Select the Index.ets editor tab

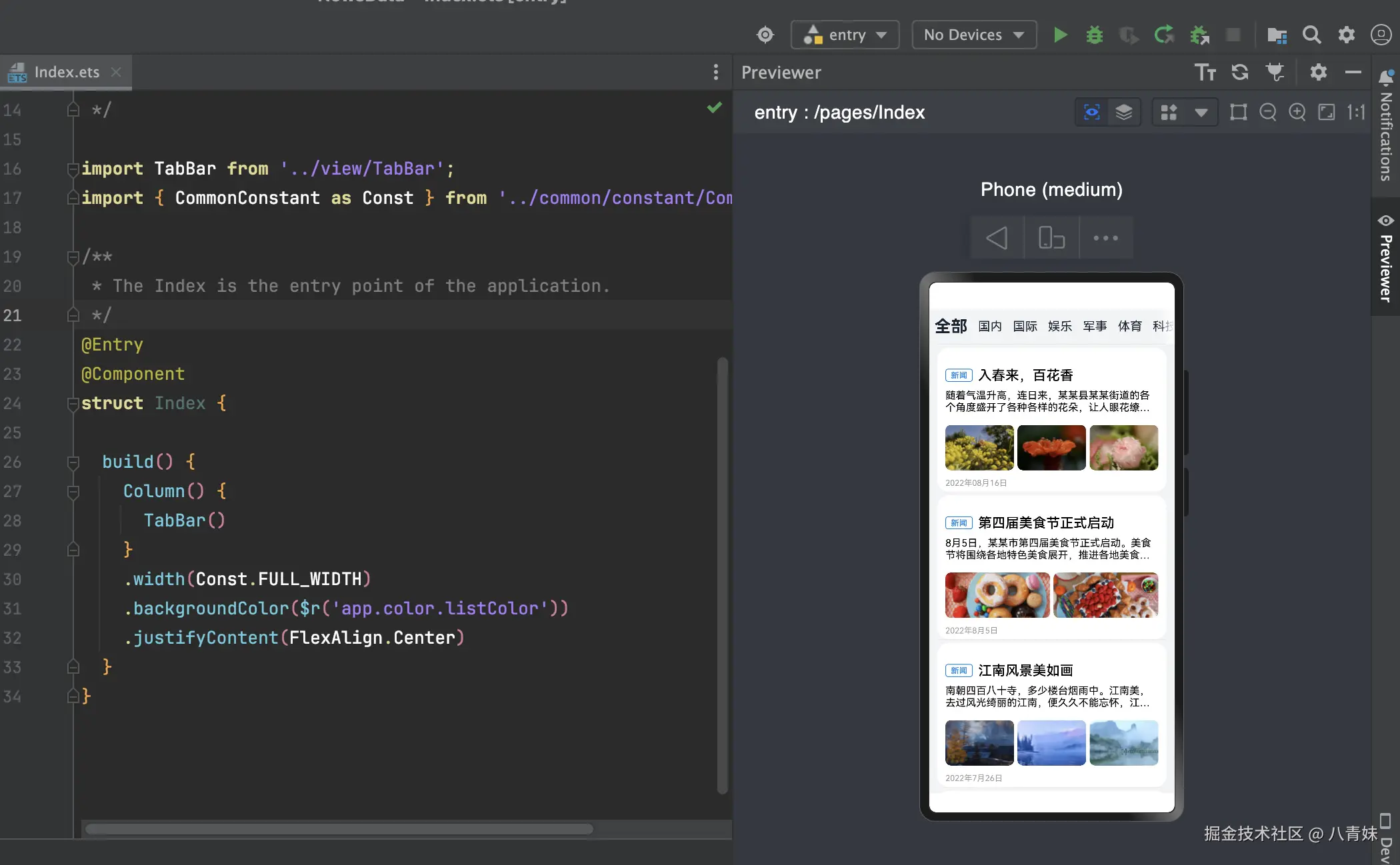click(66, 72)
